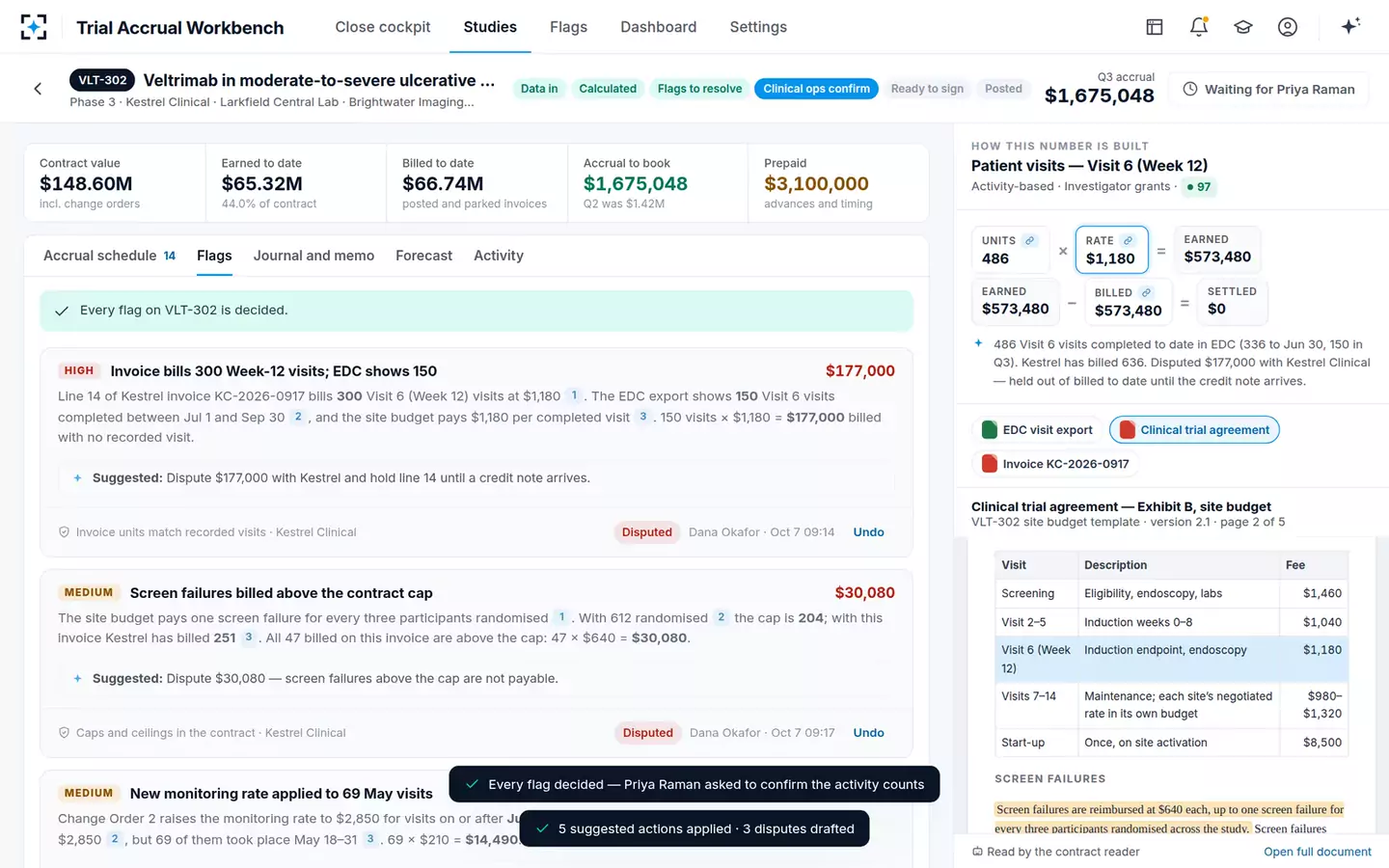
Task: Click the graduation cap learning icon
Action: [1243, 27]
